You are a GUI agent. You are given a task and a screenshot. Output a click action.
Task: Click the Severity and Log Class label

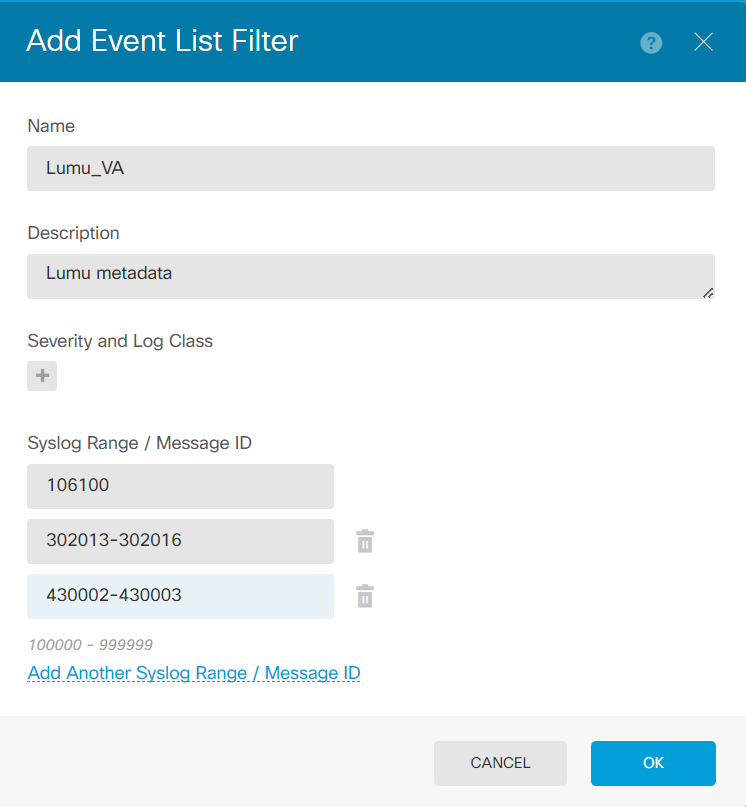click(120, 341)
